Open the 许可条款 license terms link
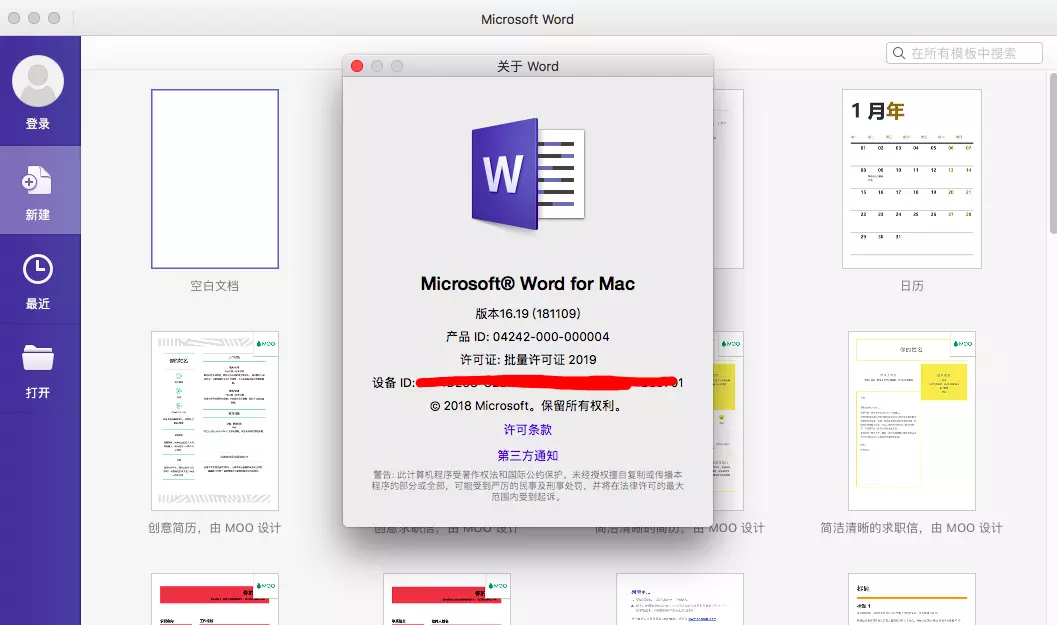1057x625 pixels. pyautogui.click(x=528, y=429)
